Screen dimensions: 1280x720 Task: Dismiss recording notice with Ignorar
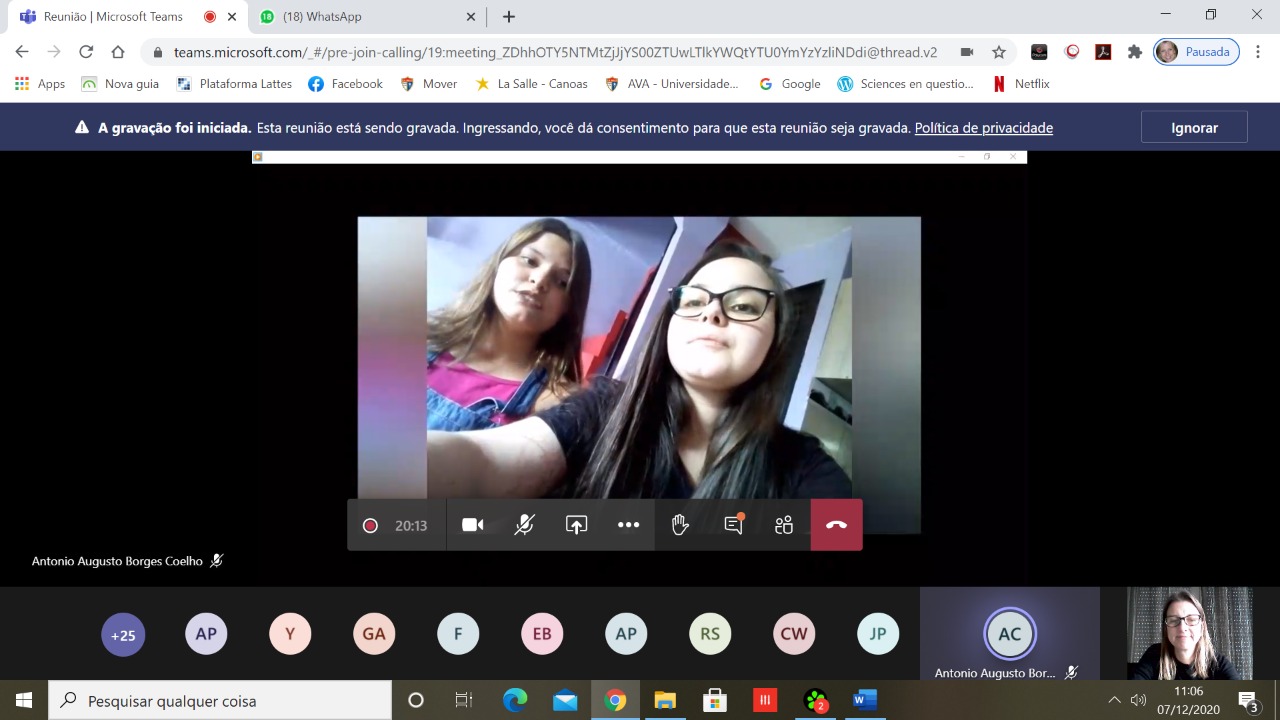click(x=1194, y=127)
